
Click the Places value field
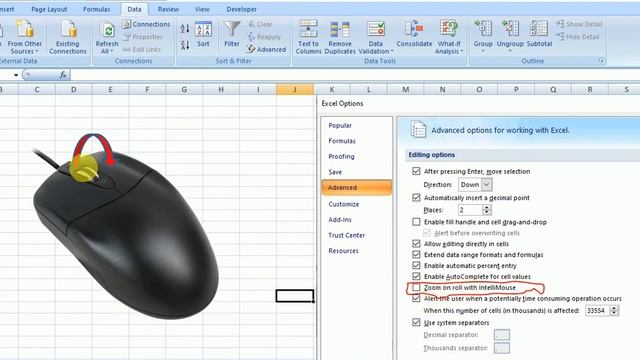pos(470,210)
